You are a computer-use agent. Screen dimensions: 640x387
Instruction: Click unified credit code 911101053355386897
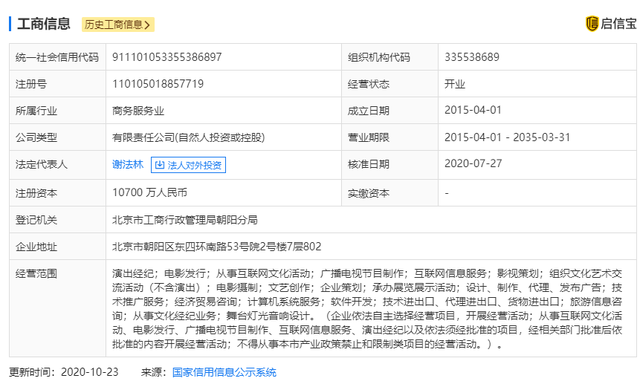point(167,57)
